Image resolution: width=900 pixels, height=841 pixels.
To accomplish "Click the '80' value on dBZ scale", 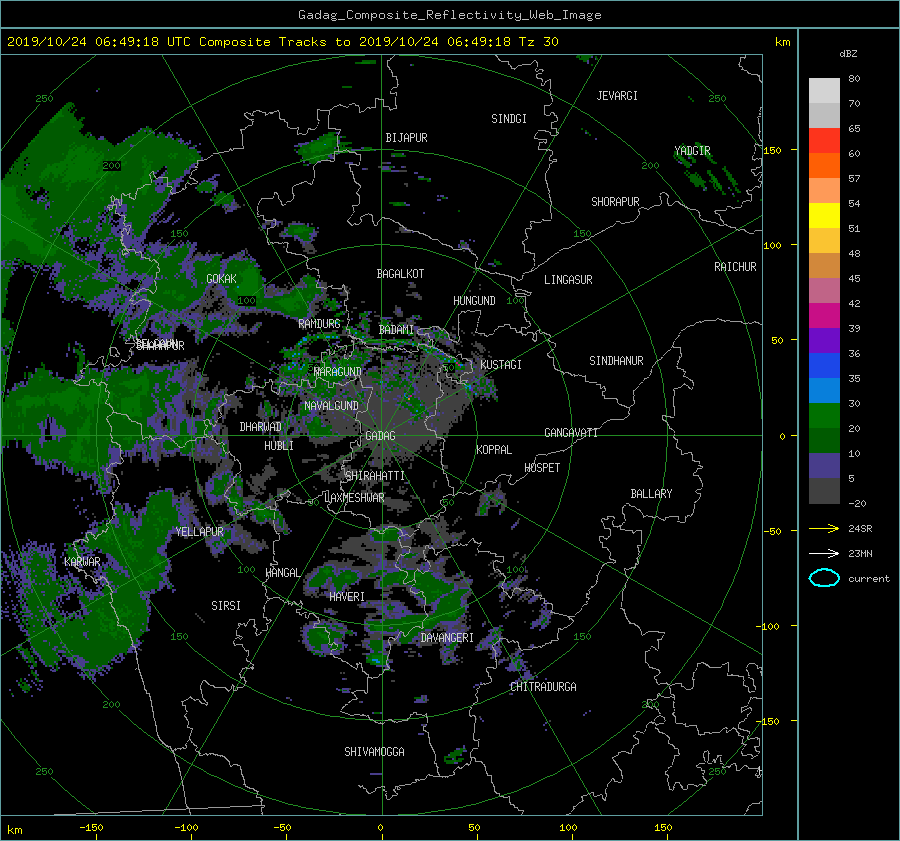I will pyautogui.click(x=854, y=79).
